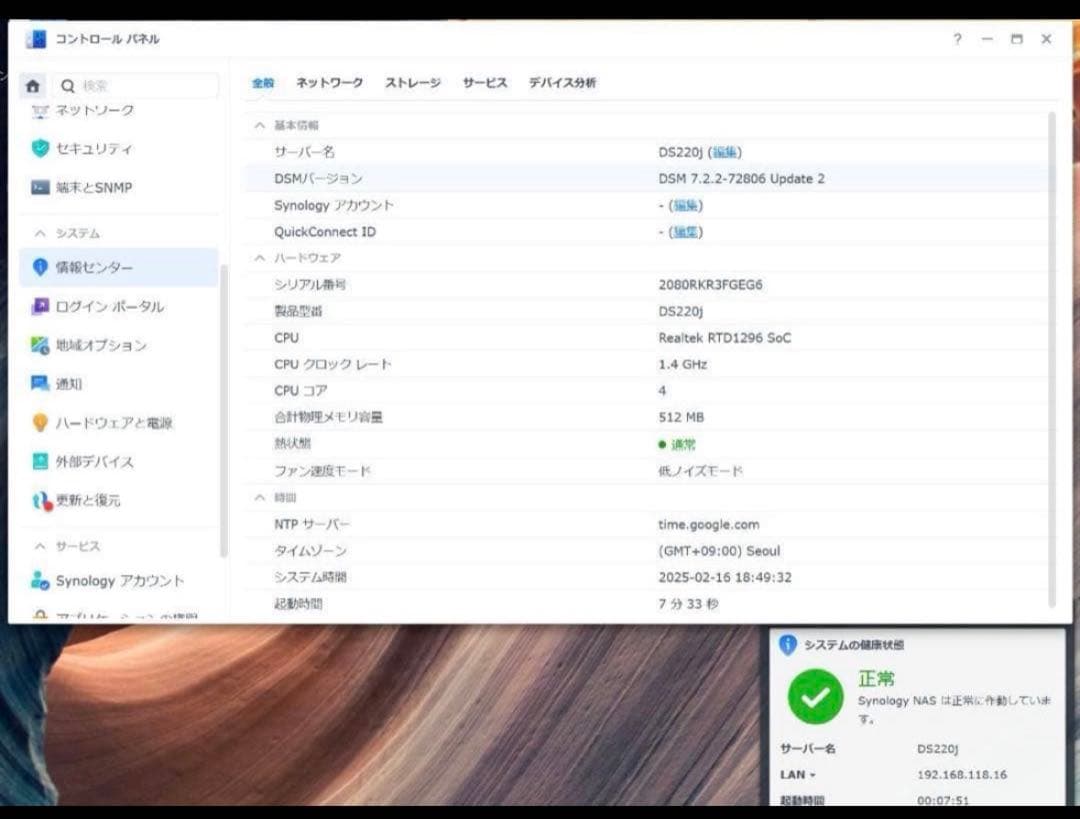
Task: Click the home icon above the search box
Action: tap(33, 86)
